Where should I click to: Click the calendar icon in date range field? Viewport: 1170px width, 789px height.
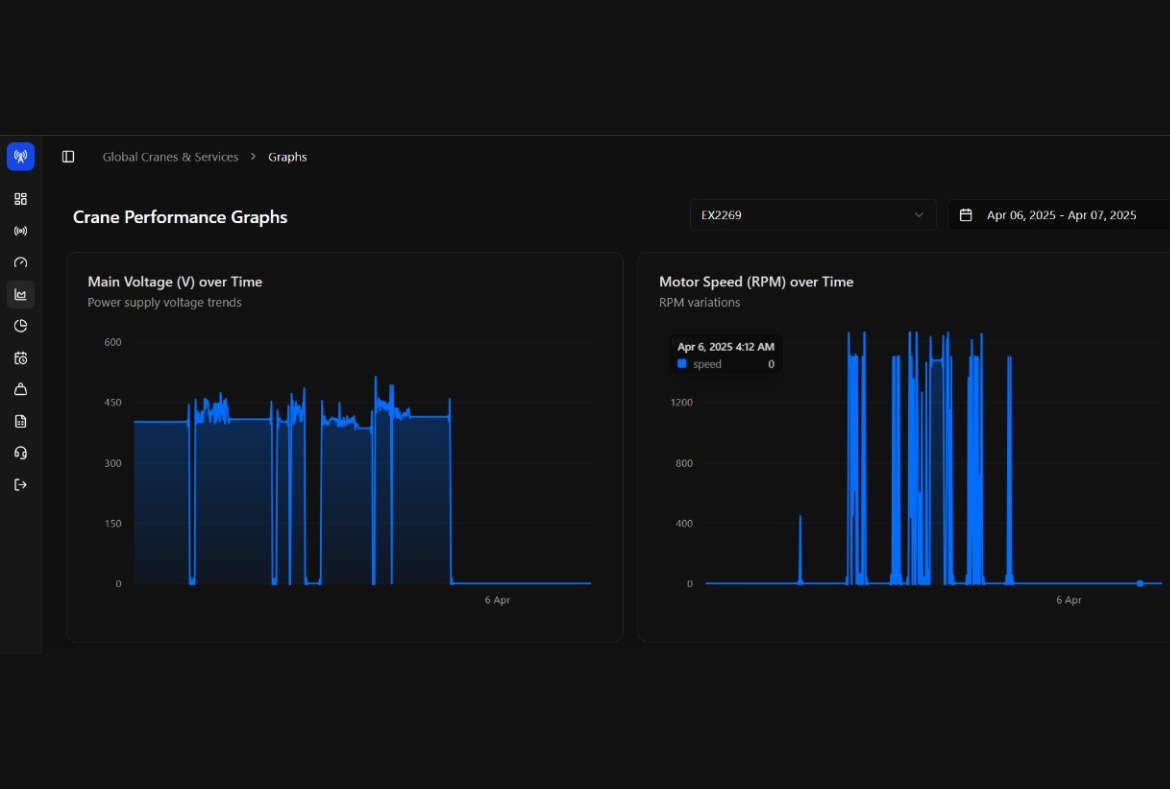(x=966, y=215)
